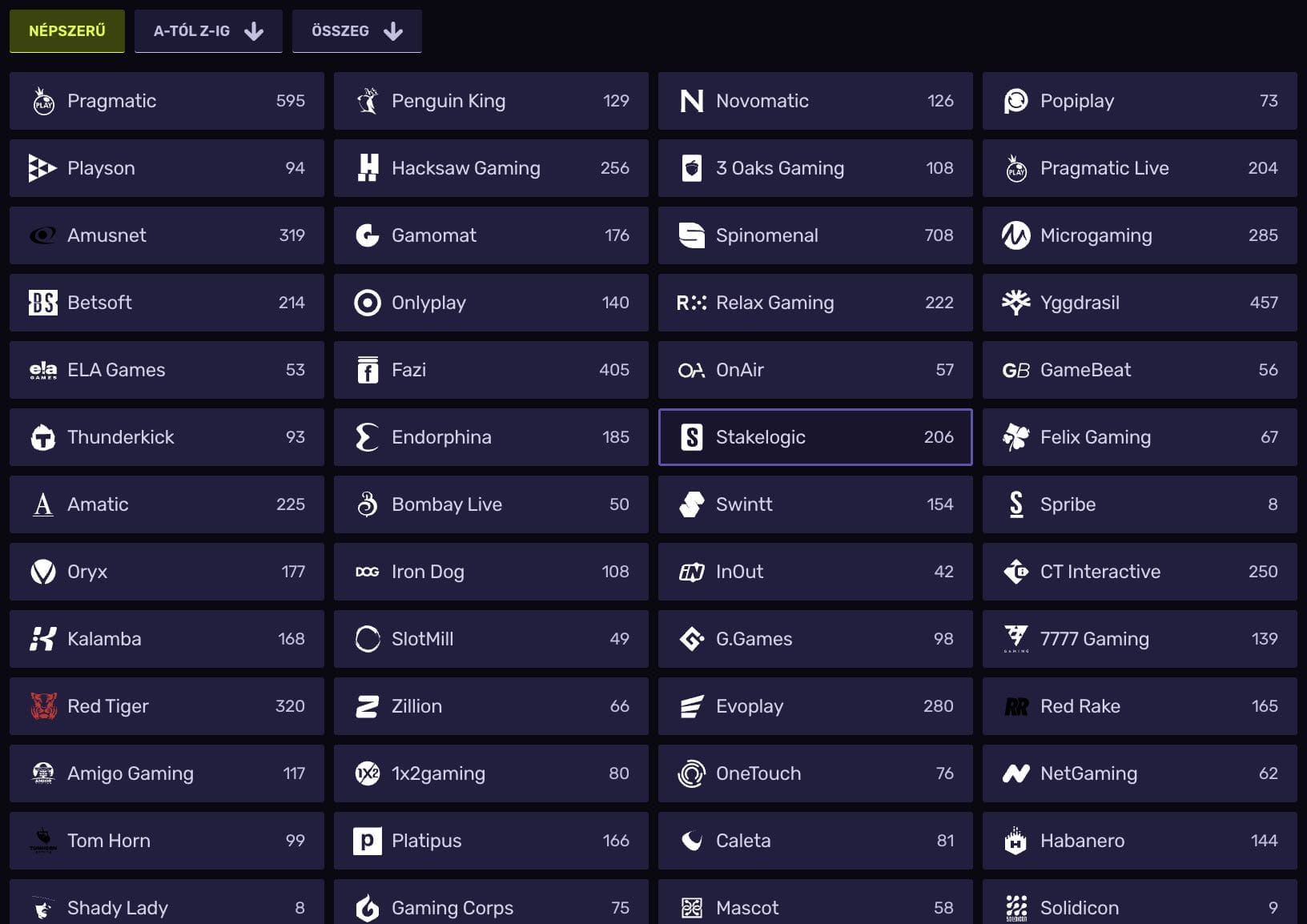
Task: Click the Felix Gaming logo icon
Action: 1016,437
